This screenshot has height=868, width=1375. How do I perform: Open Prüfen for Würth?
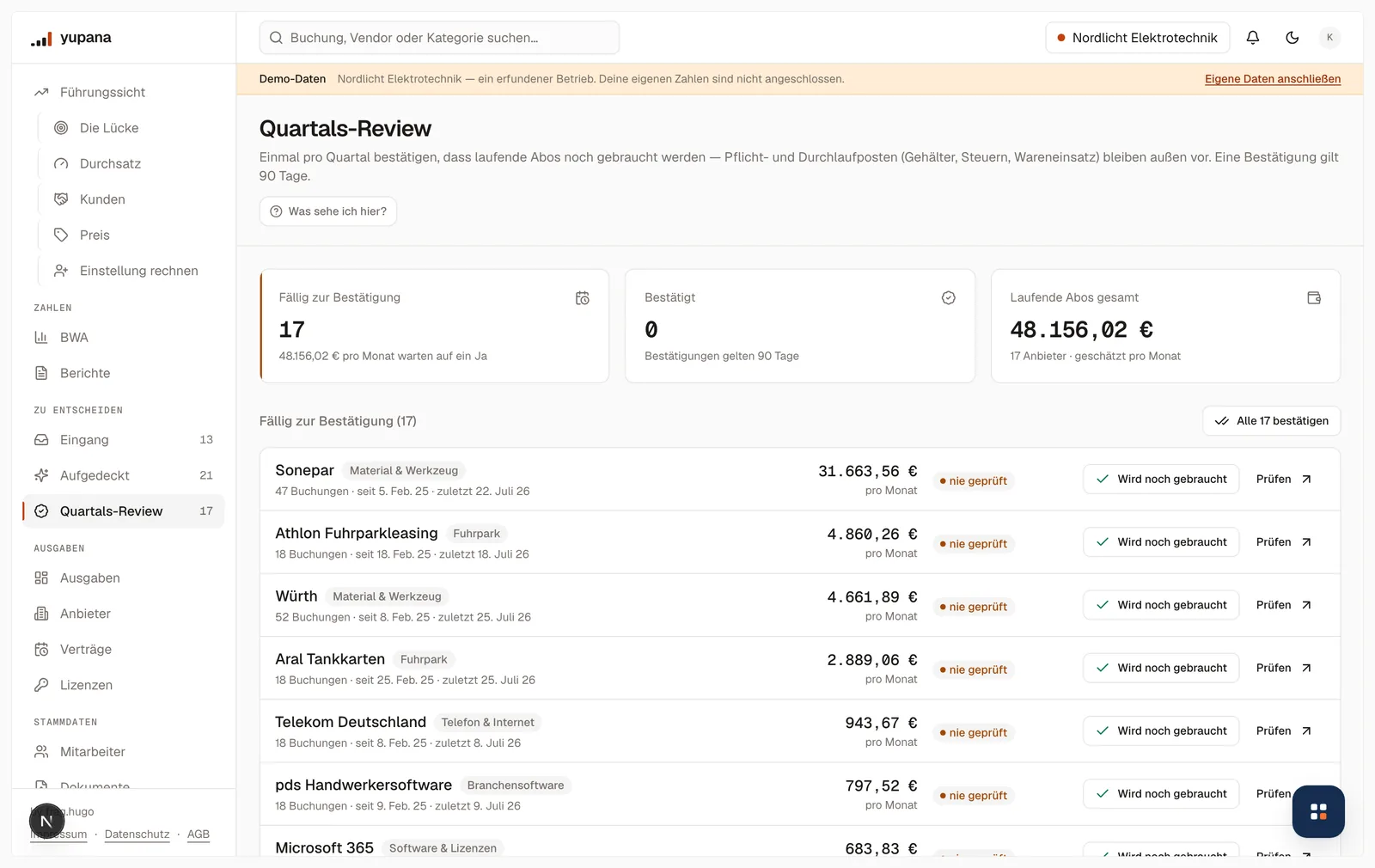[1284, 605]
